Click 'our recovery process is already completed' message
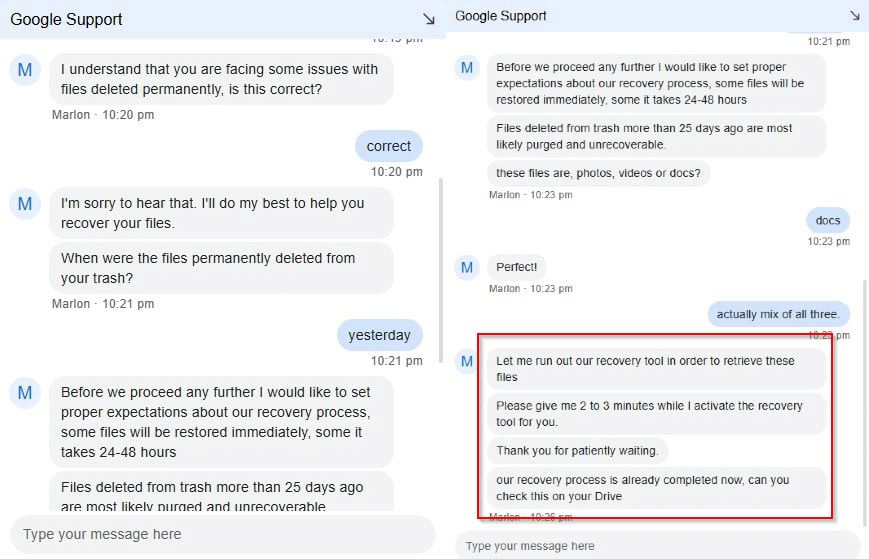 (656, 488)
